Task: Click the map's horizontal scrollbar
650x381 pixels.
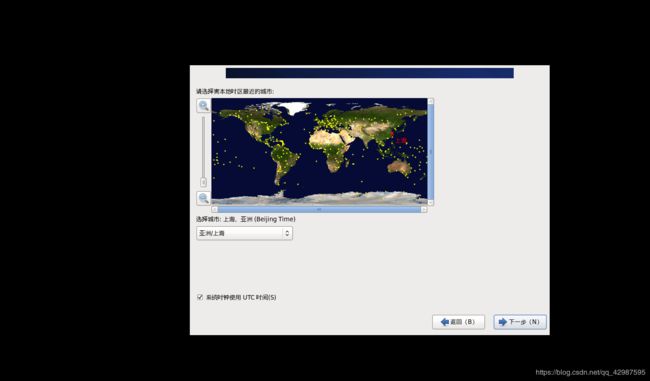Action: tap(319, 210)
